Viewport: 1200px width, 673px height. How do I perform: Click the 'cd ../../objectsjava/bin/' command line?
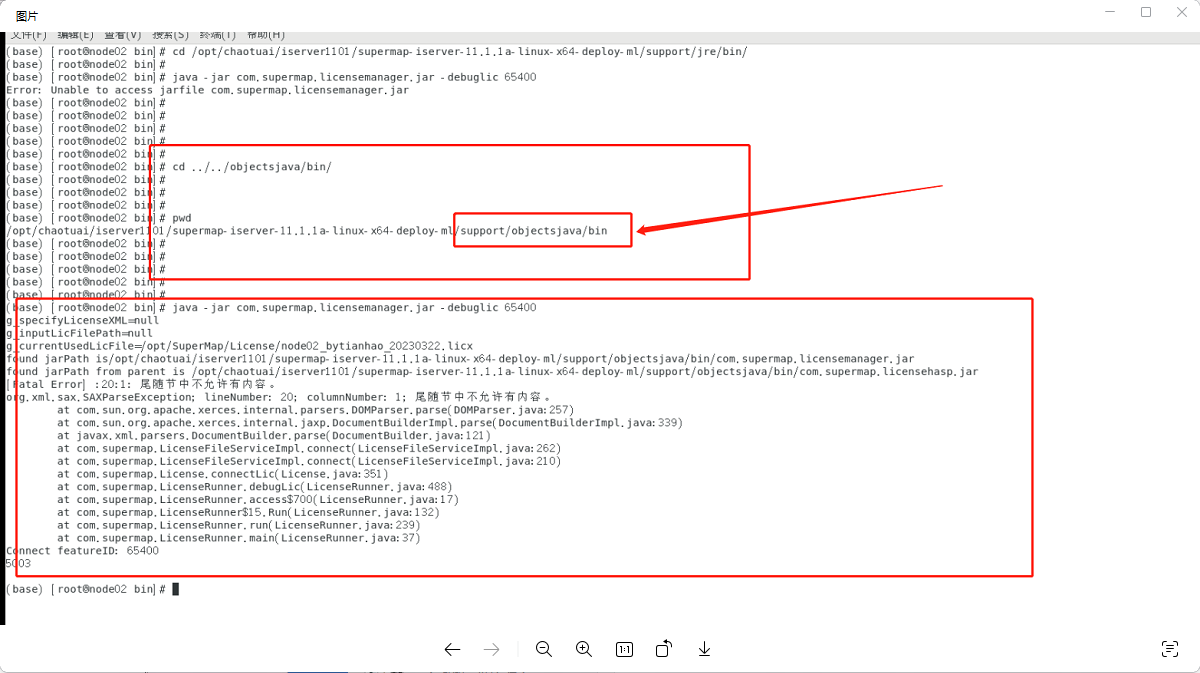[168, 167]
